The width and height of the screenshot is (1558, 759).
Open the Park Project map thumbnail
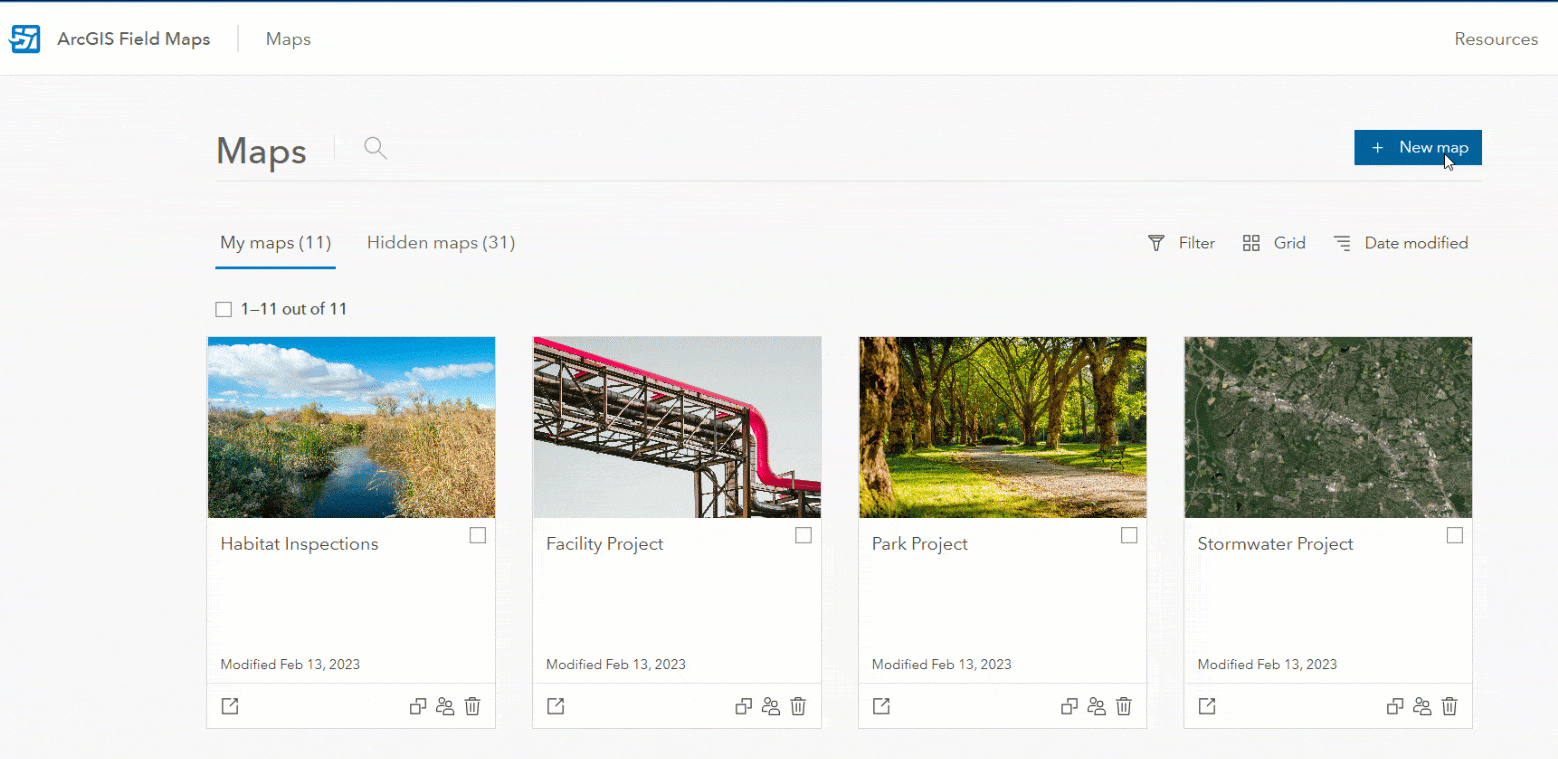(1001, 427)
